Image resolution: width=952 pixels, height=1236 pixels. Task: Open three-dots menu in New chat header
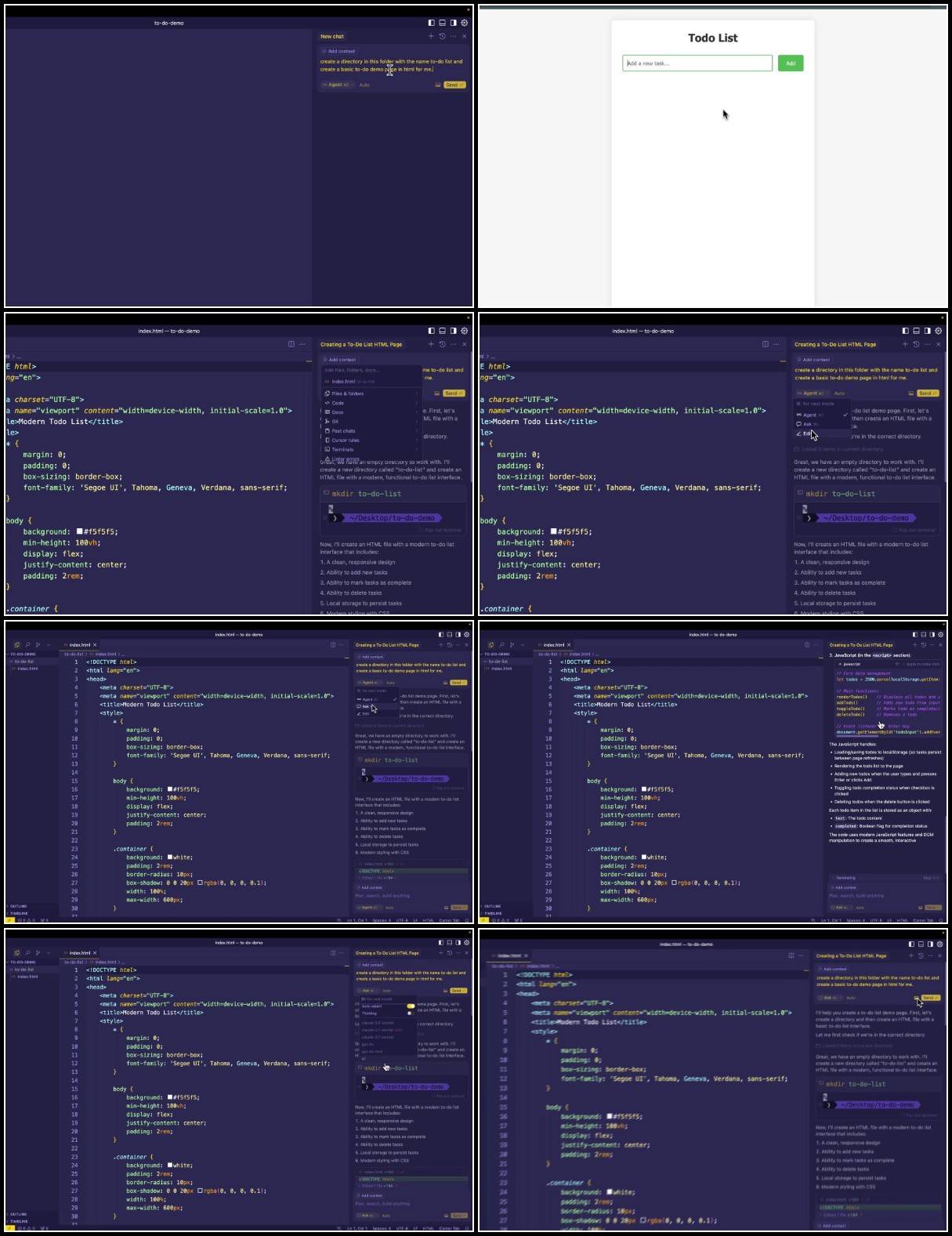pyautogui.click(x=453, y=36)
